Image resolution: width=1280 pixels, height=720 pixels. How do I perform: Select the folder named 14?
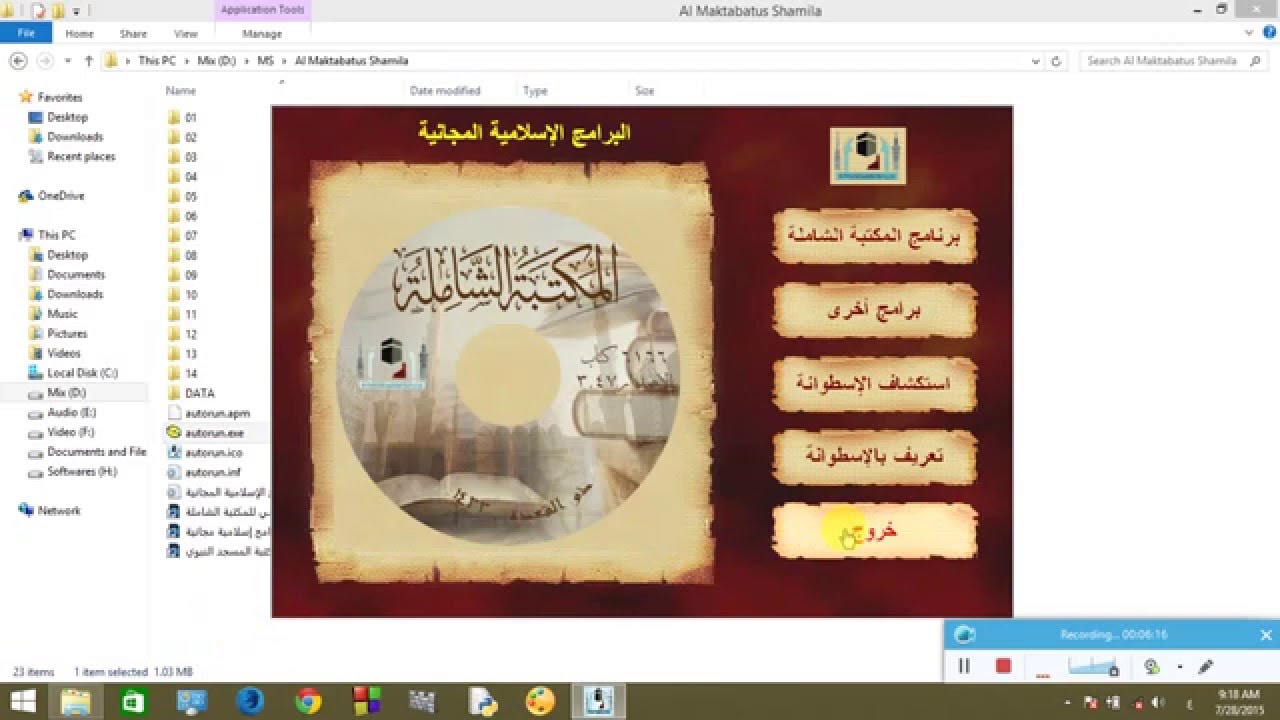click(183, 373)
